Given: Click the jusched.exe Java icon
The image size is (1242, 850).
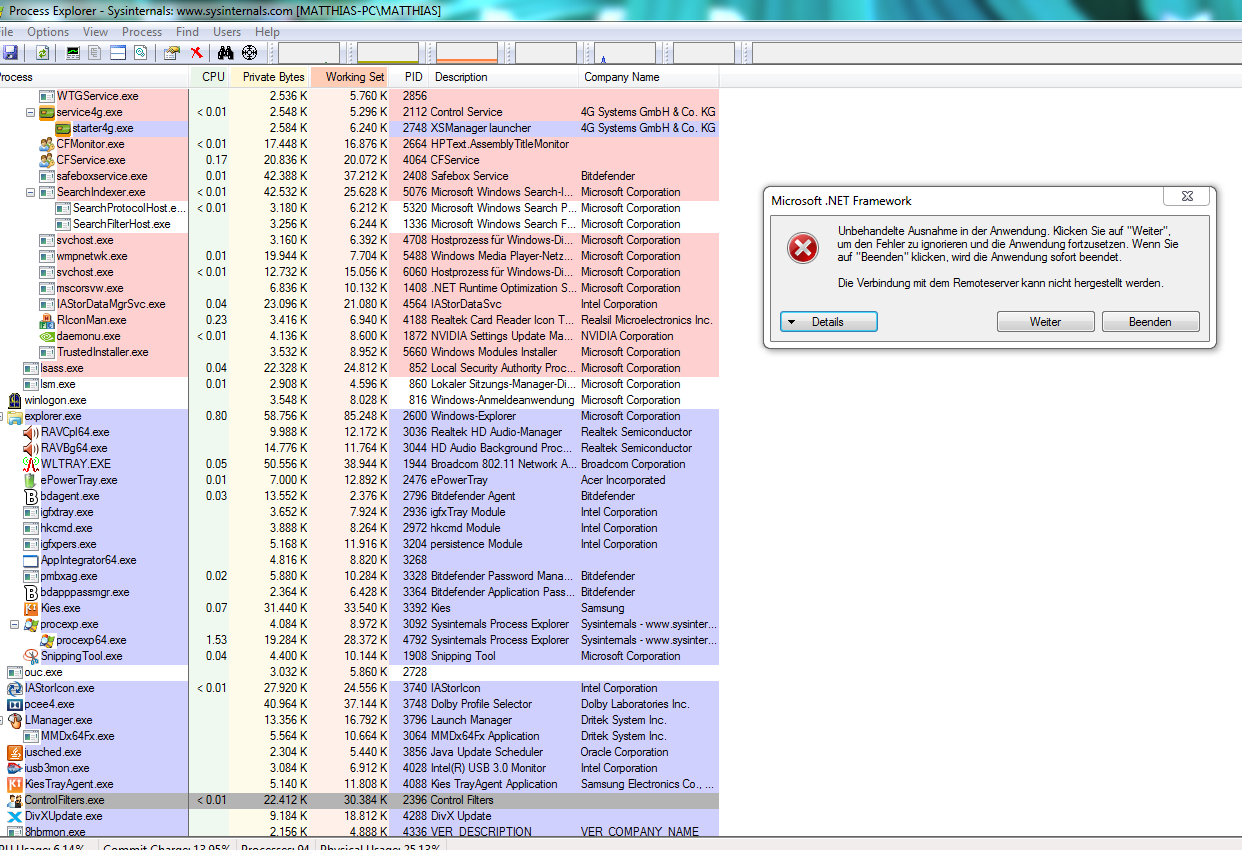Looking at the screenshot, I should [15, 752].
